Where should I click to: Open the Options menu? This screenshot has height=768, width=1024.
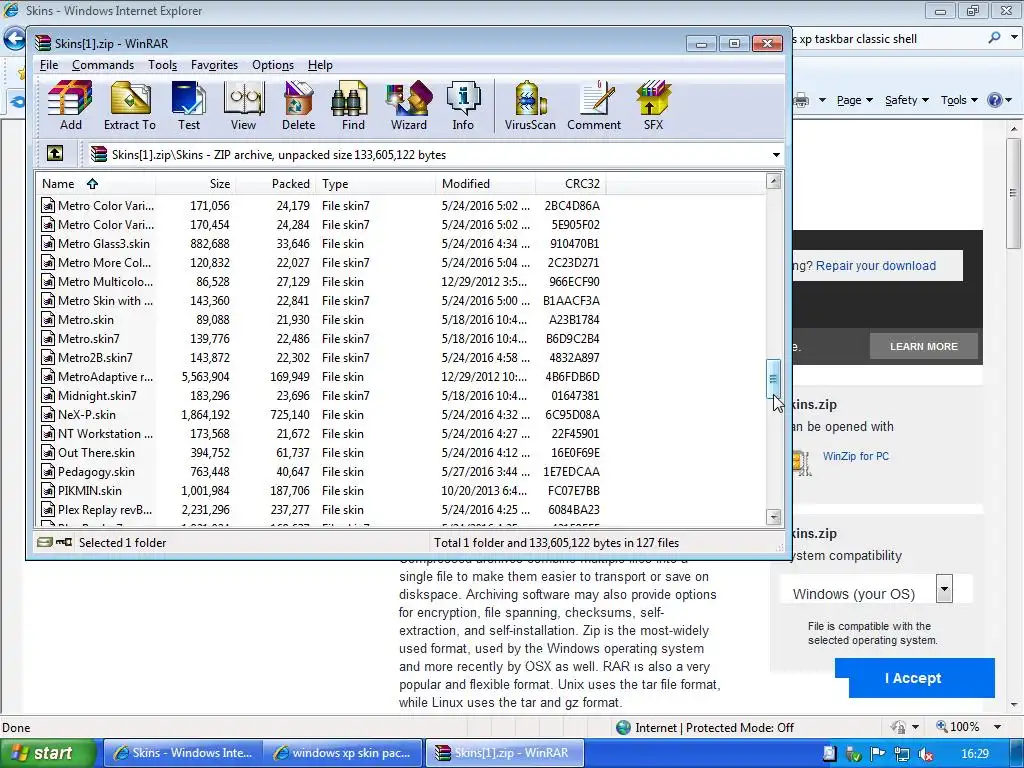tap(273, 65)
